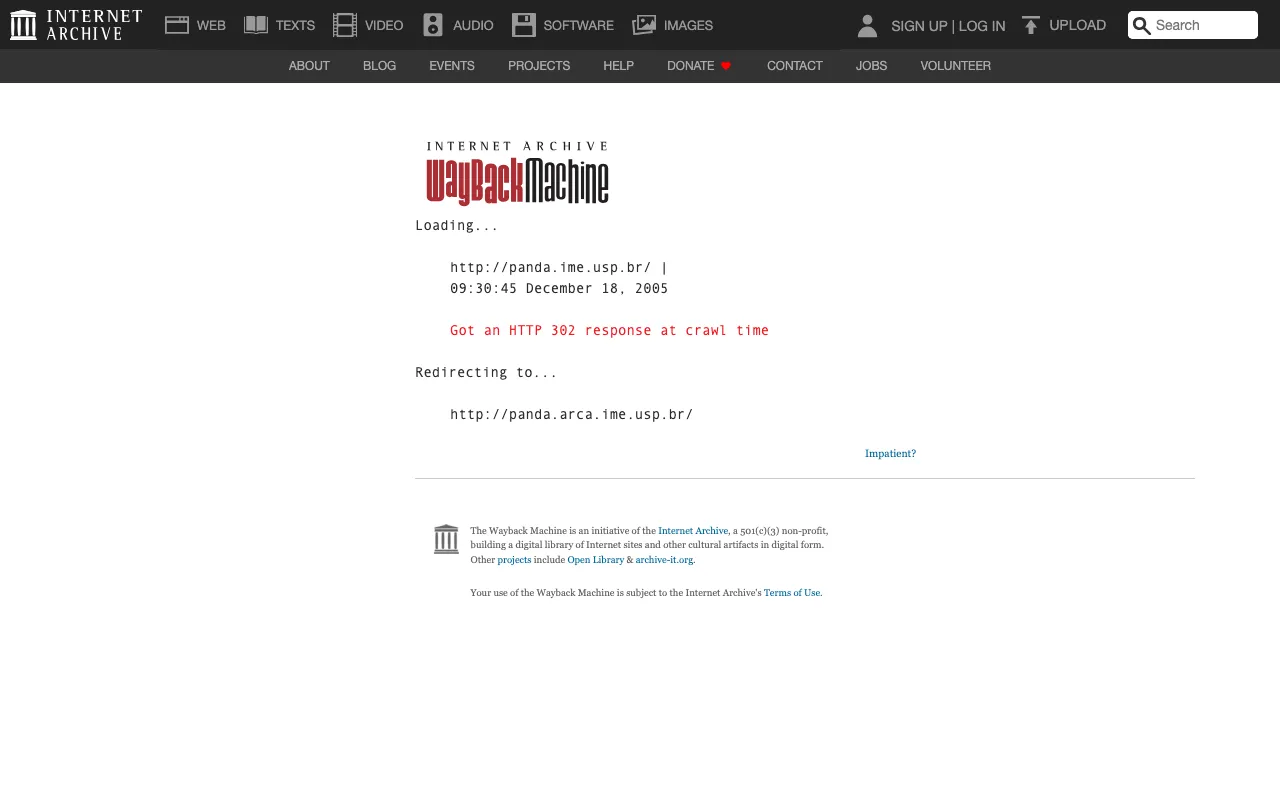This screenshot has width=1280, height=800.
Task: Click the user profile icon
Action: pyautogui.click(x=867, y=26)
